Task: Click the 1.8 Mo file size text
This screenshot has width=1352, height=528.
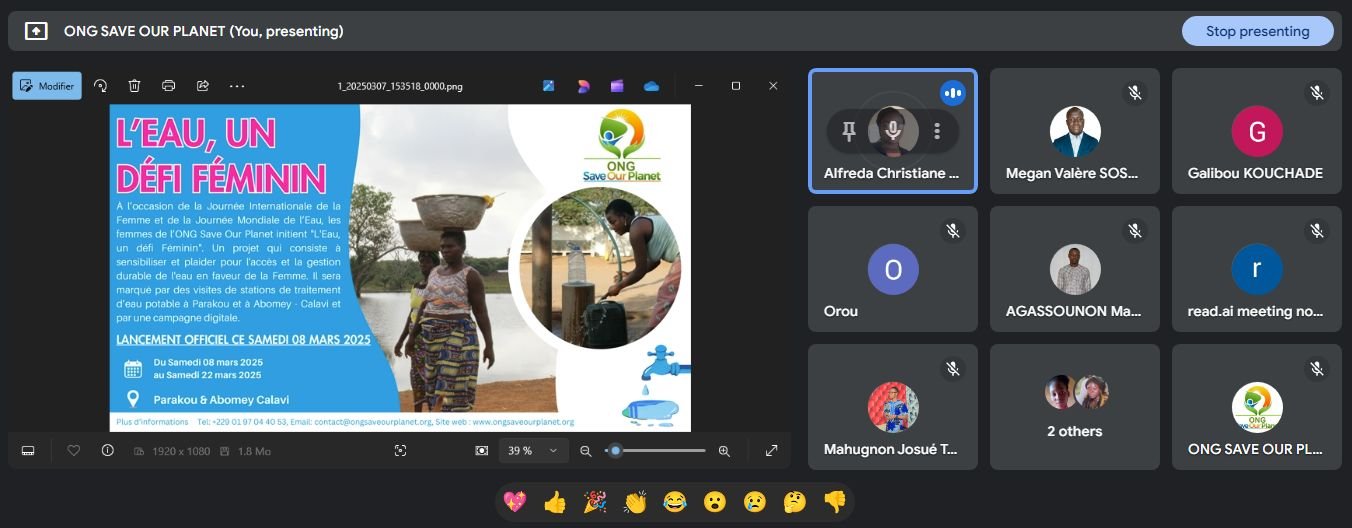Action: click(x=252, y=451)
